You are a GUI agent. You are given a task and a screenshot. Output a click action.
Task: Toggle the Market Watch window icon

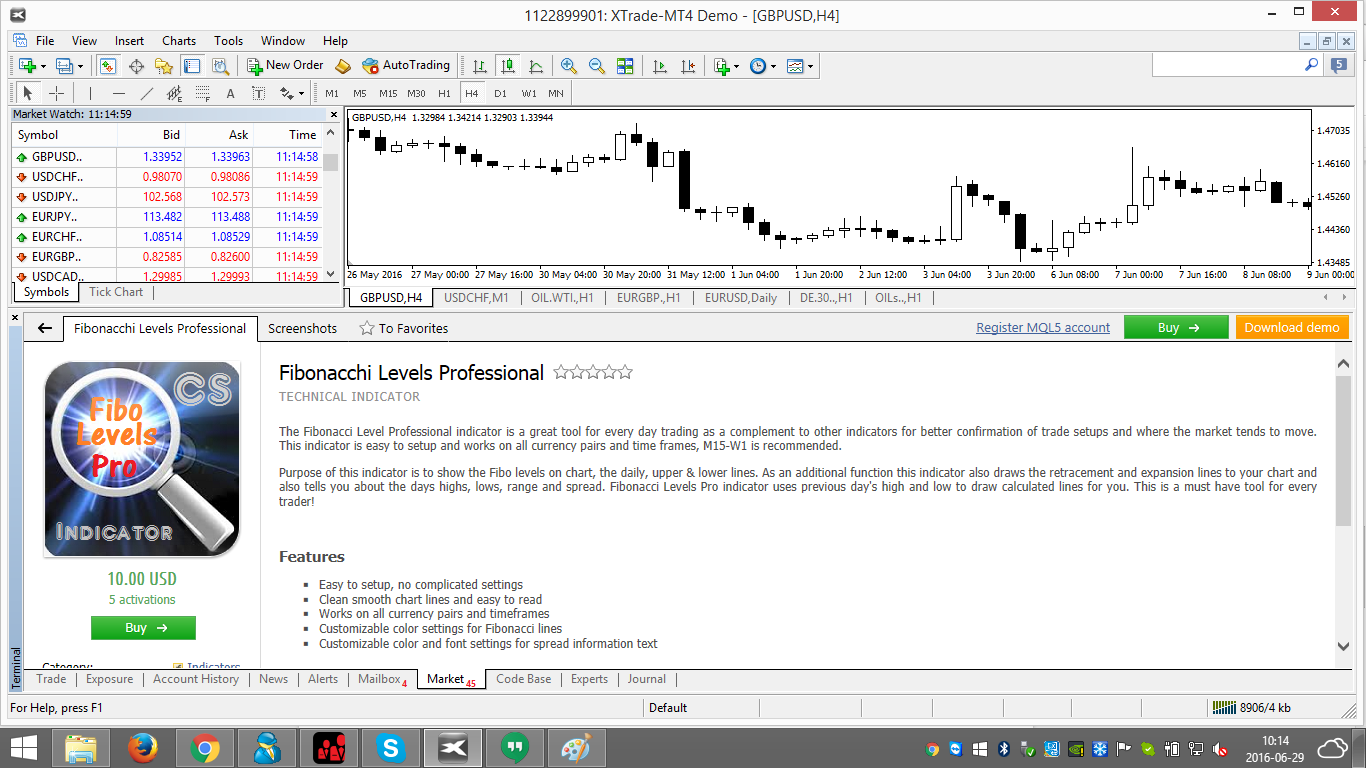coord(107,66)
